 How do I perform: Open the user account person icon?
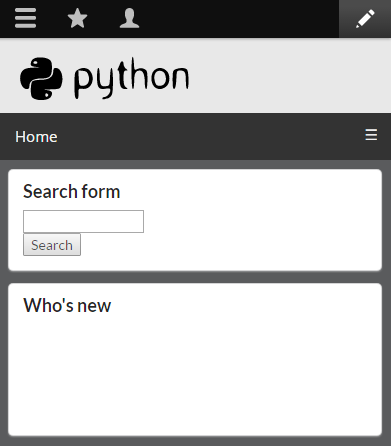pos(129,18)
